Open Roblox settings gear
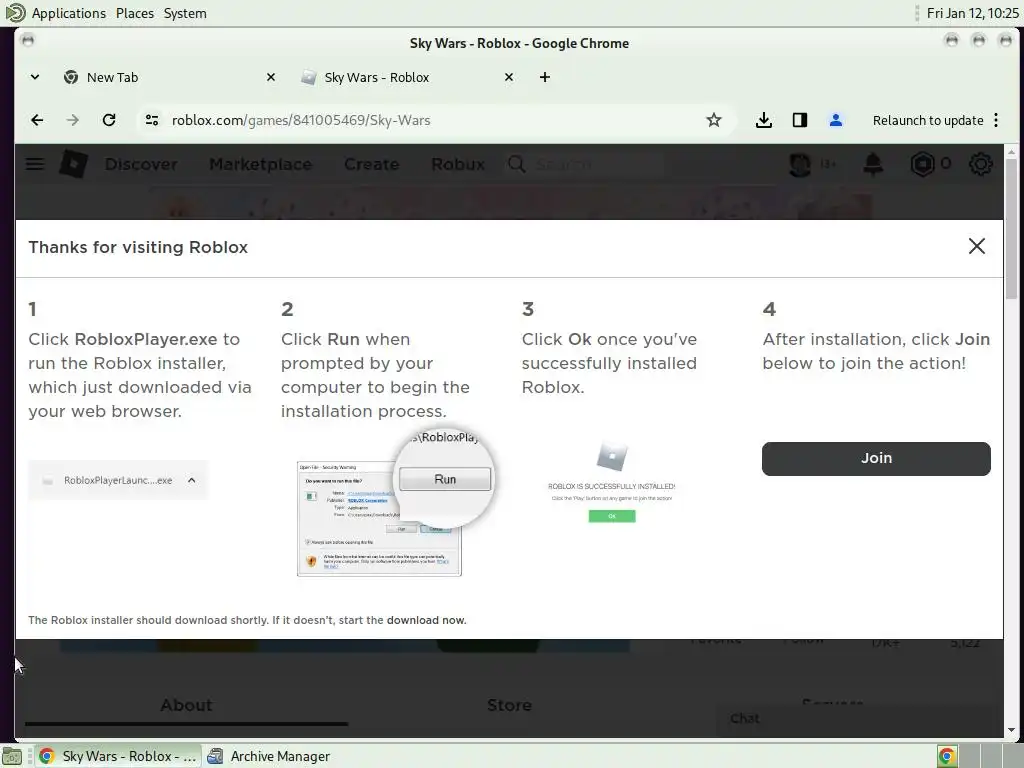 pos(980,164)
